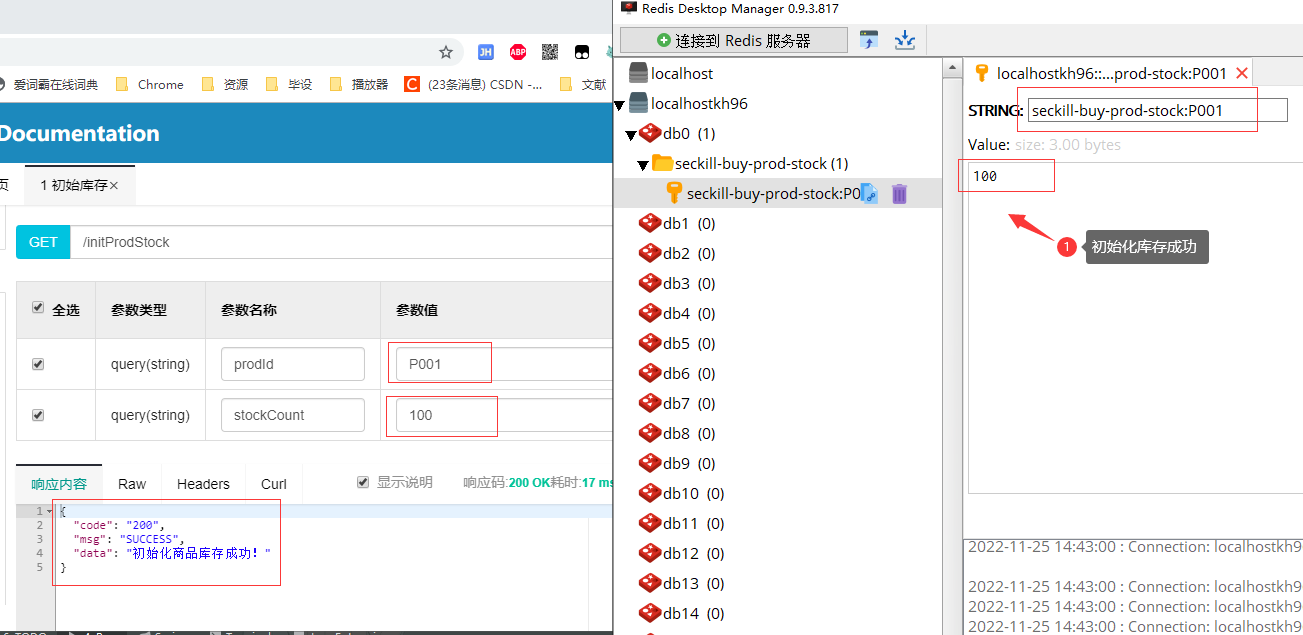Click the purple trash icon for the key
This screenshot has height=635, width=1303.
coord(899,194)
